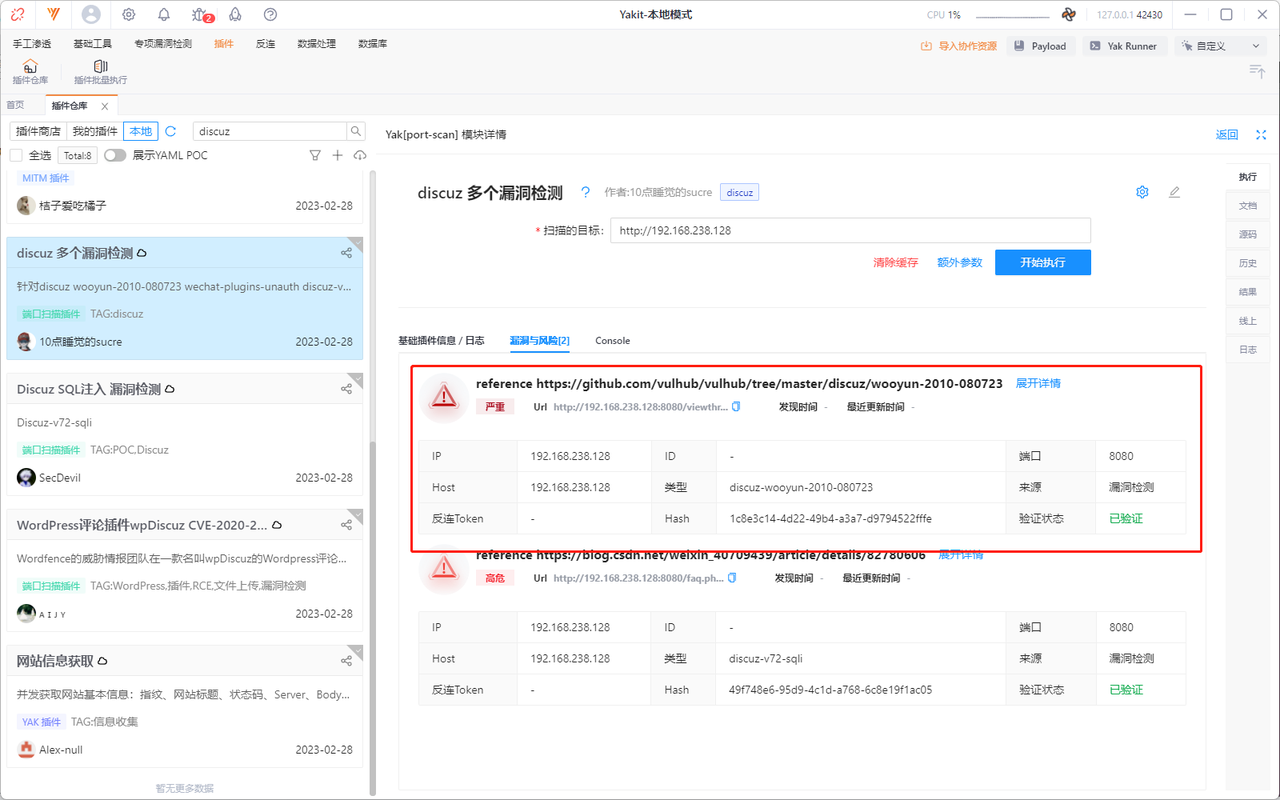Share the discuz 多个漏洞检测 plugin
This screenshot has width=1280, height=800.
pos(346,253)
